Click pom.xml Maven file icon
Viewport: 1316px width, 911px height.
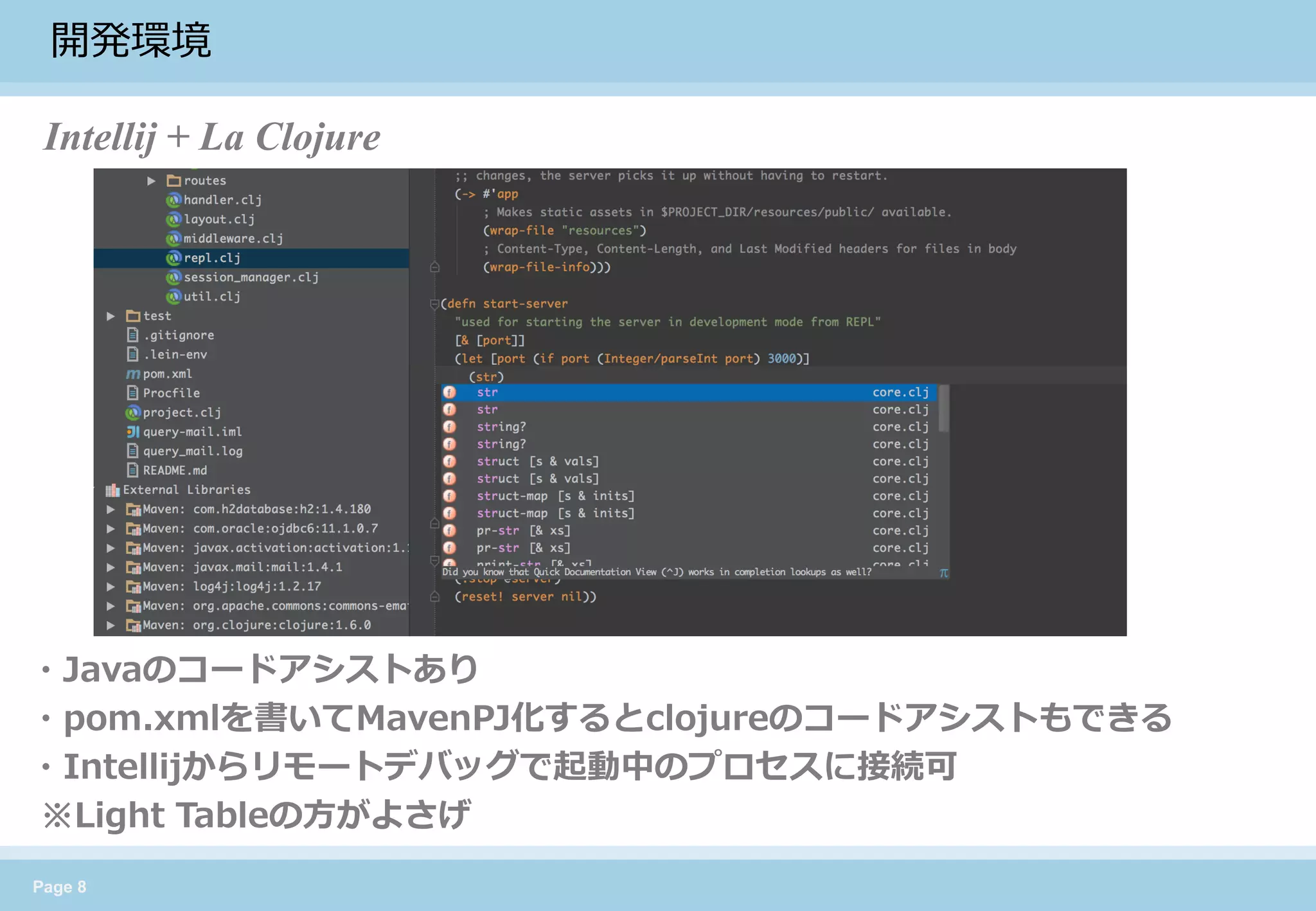click(133, 374)
